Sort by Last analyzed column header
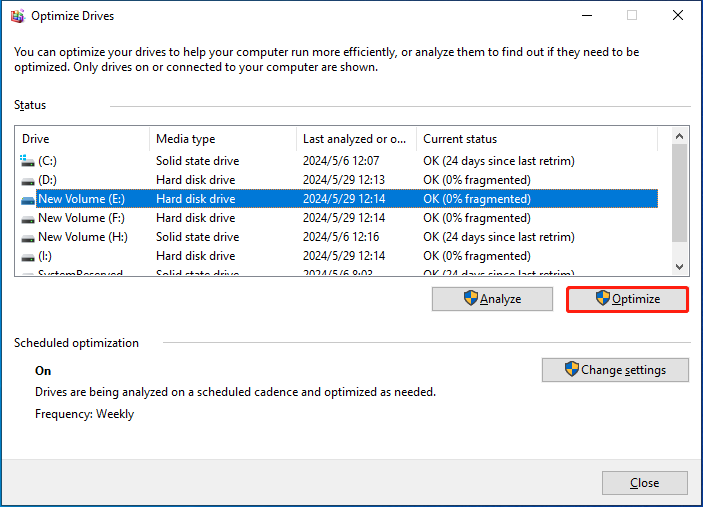Viewport: 703px width, 507px height. click(356, 139)
